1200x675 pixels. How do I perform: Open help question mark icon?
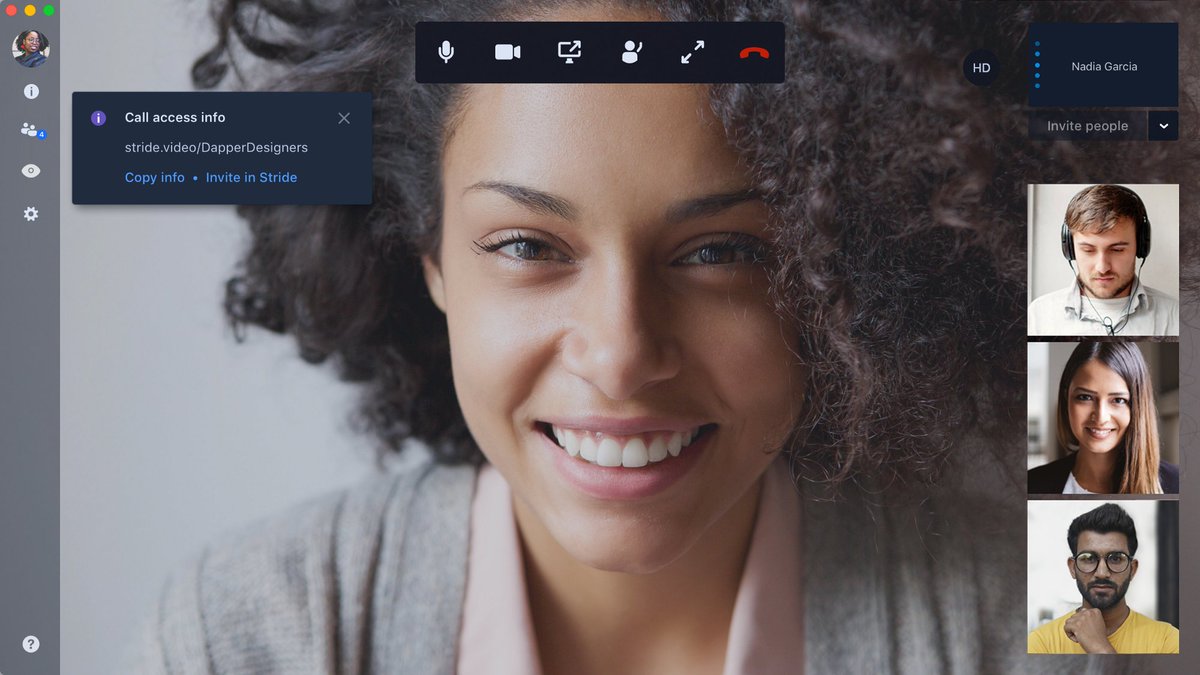coord(31,644)
